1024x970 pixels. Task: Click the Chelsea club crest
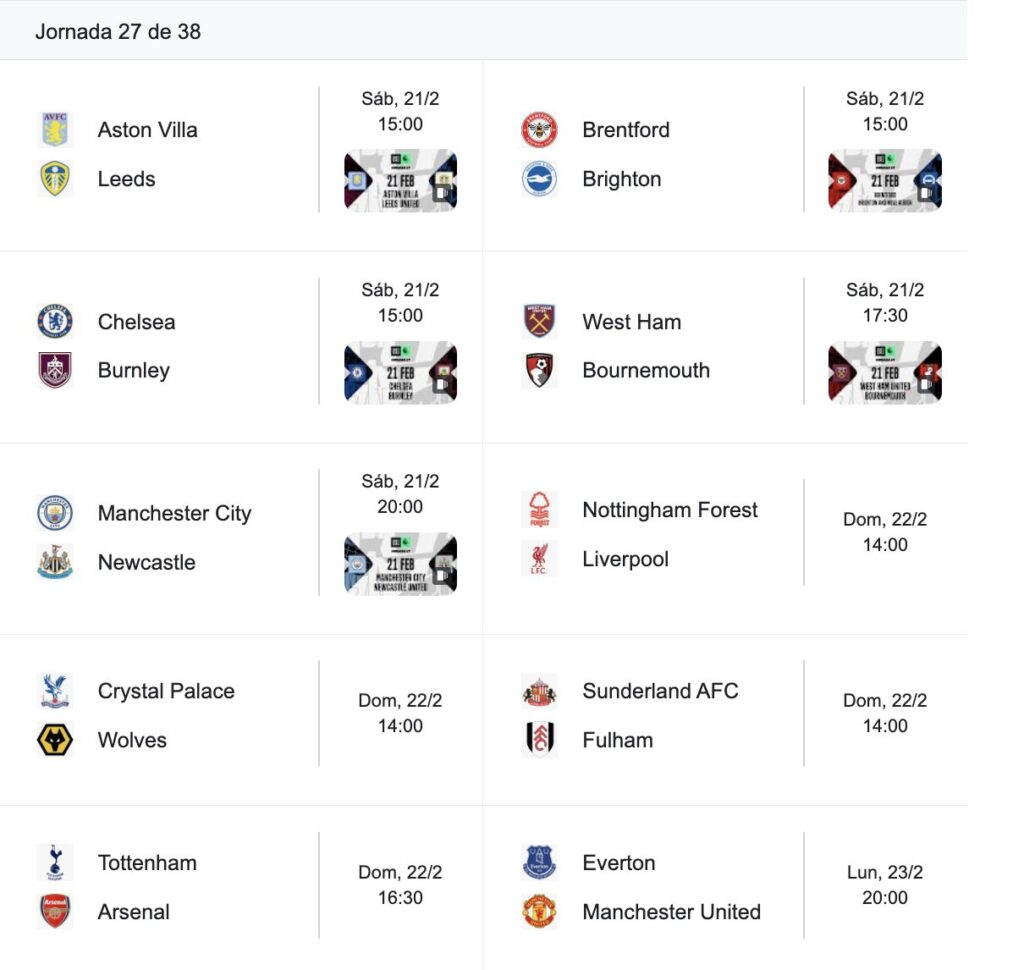(55, 322)
